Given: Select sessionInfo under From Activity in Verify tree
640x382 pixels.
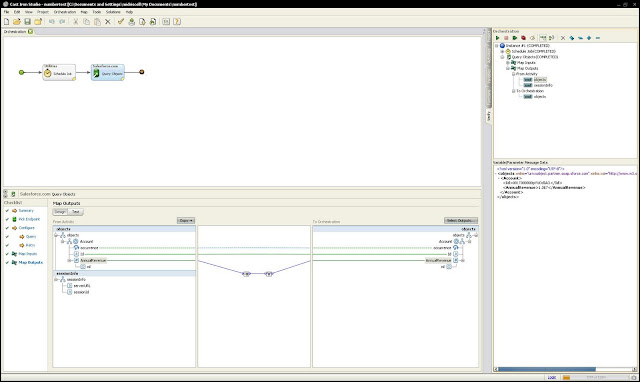Looking at the screenshot, I should coord(543,85).
